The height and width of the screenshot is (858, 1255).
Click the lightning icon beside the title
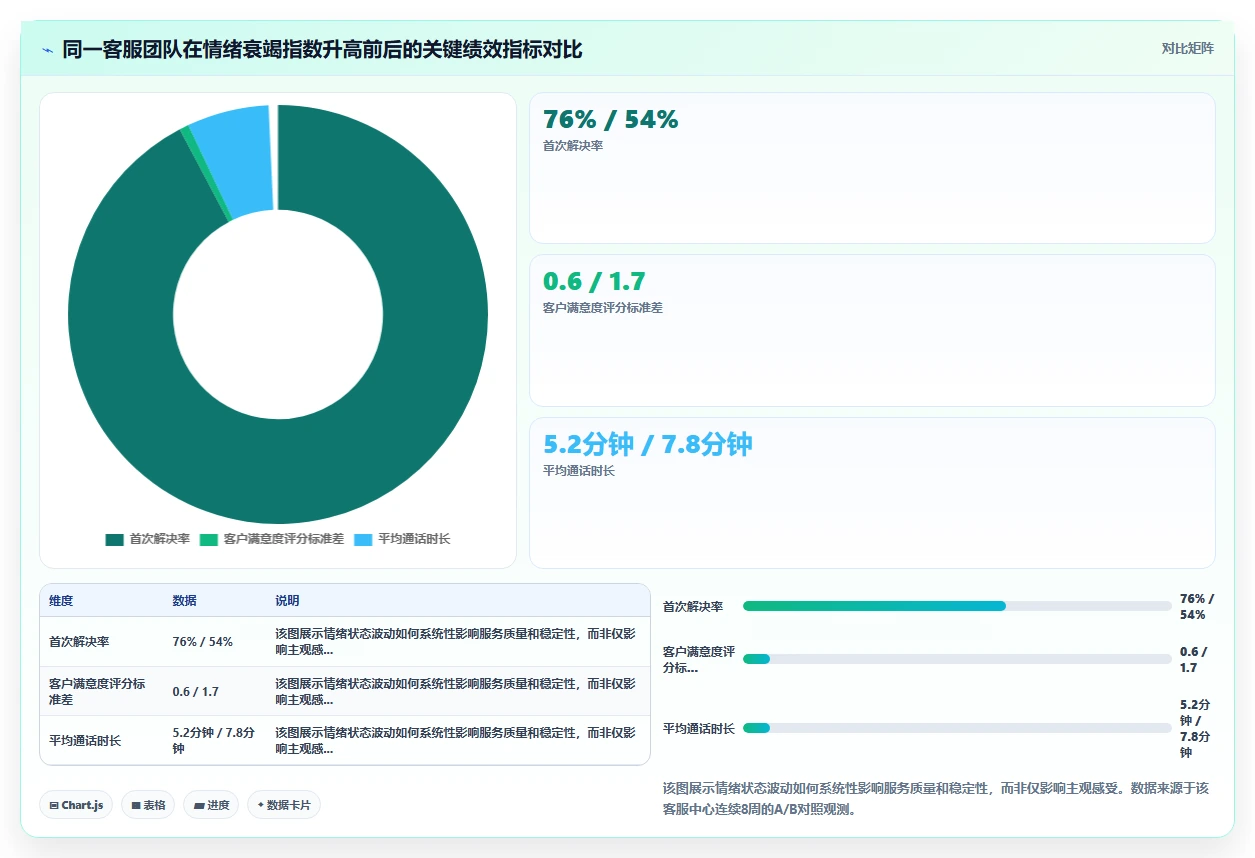48,50
